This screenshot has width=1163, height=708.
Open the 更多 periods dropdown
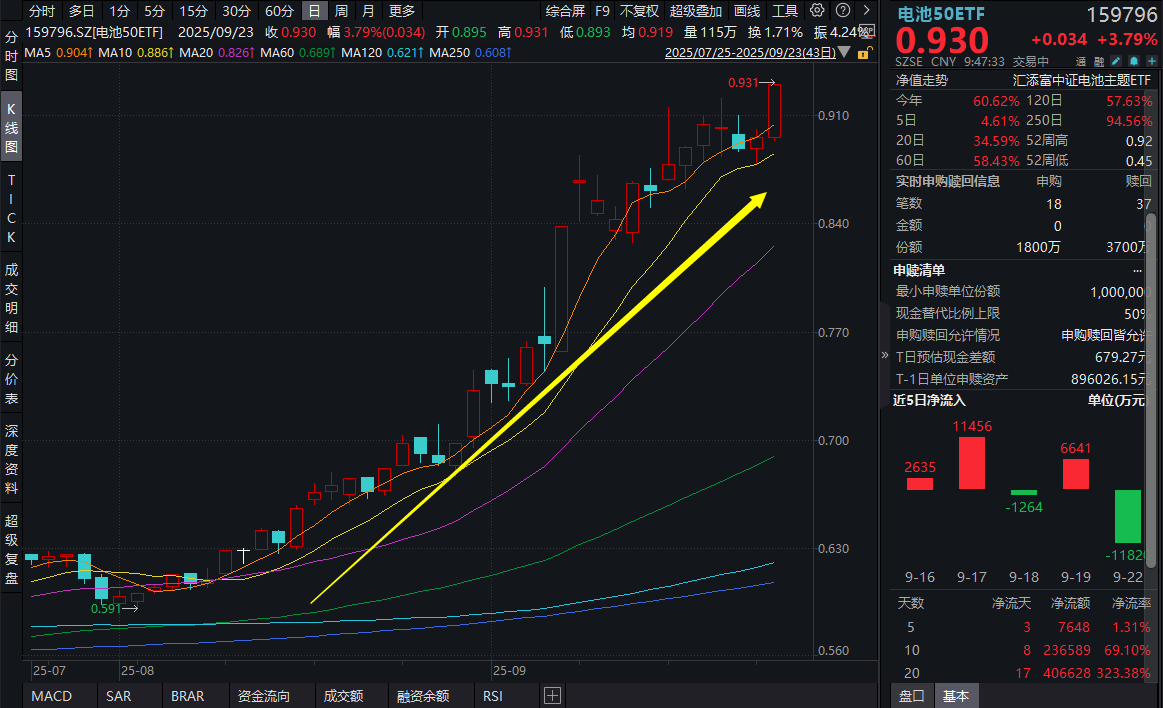pos(401,11)
